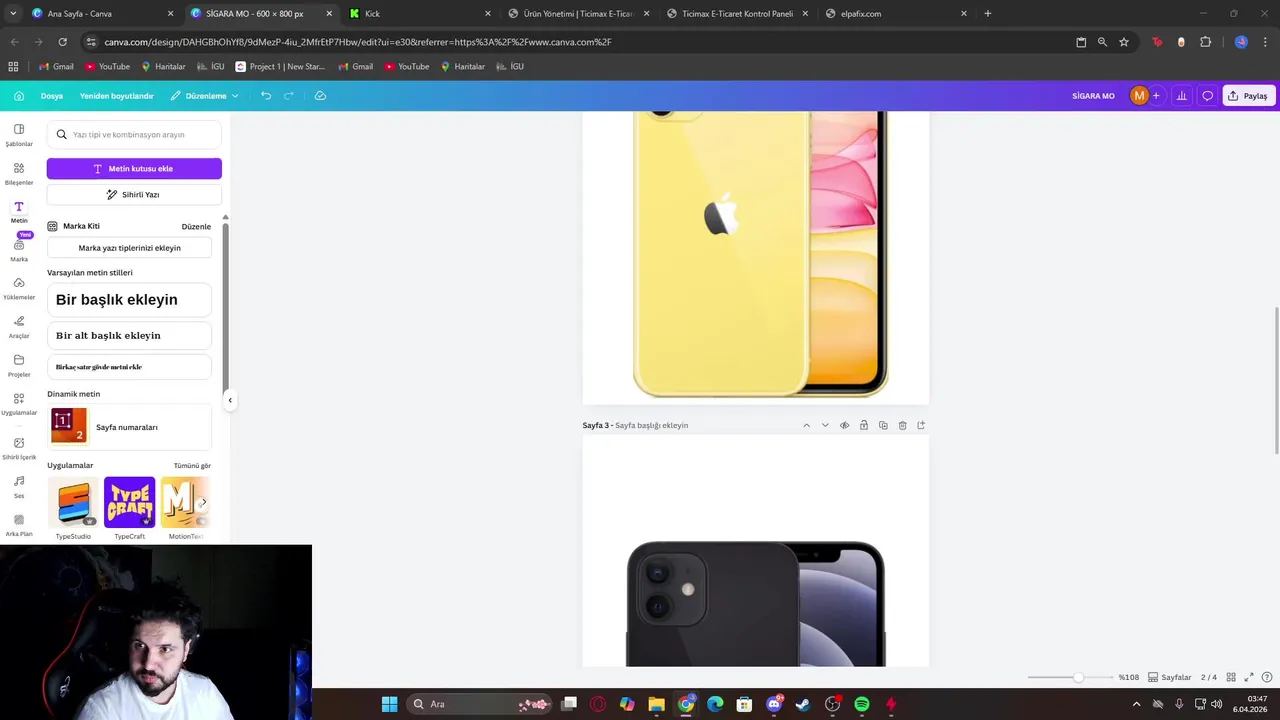Viewport: 1280px width, 720px height.
Task: Open the Şablonlar sidebar panel
Action: [19, 135]
